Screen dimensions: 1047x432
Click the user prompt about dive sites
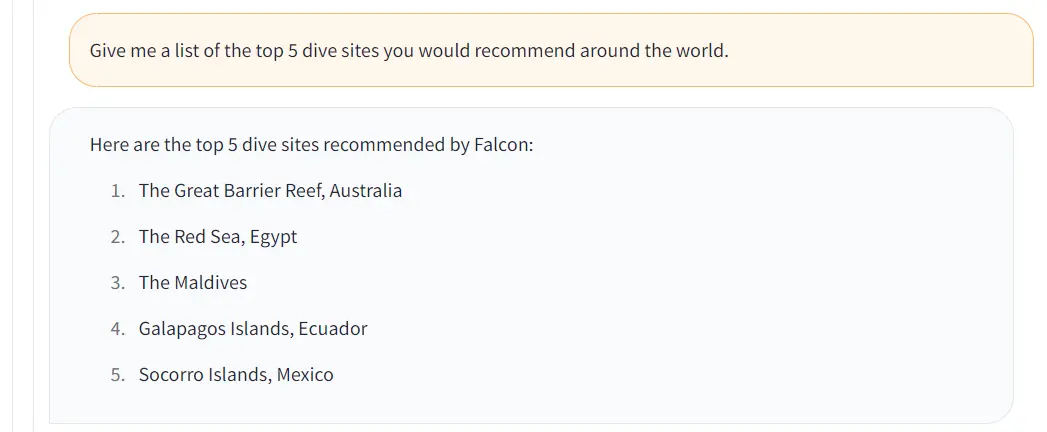coord(409,51)
